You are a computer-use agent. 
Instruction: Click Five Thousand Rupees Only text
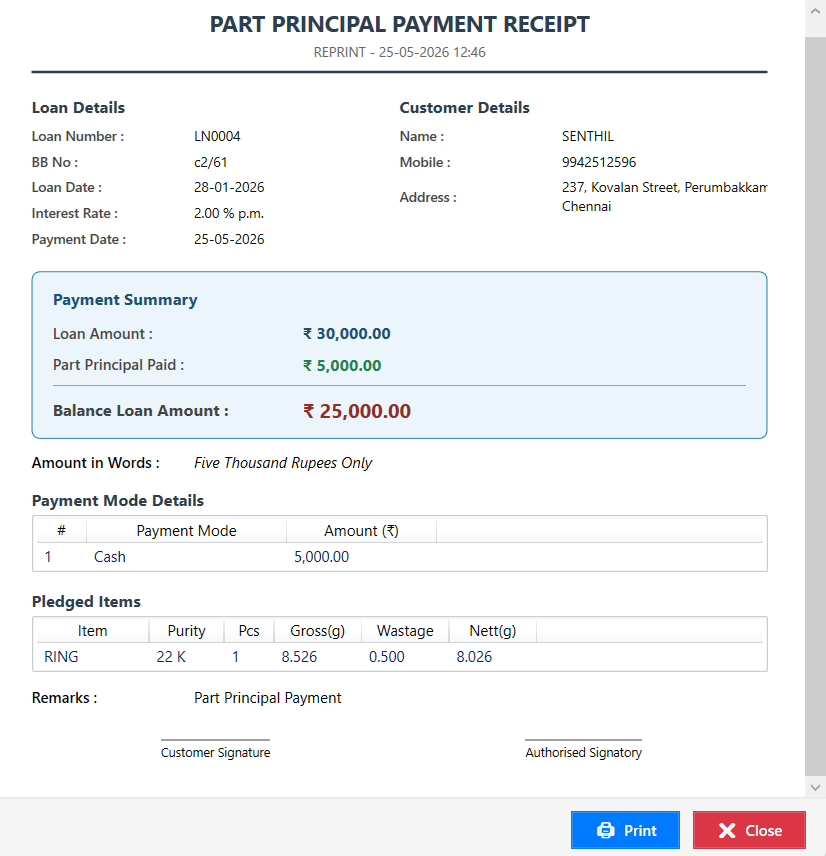pos(283,463)
